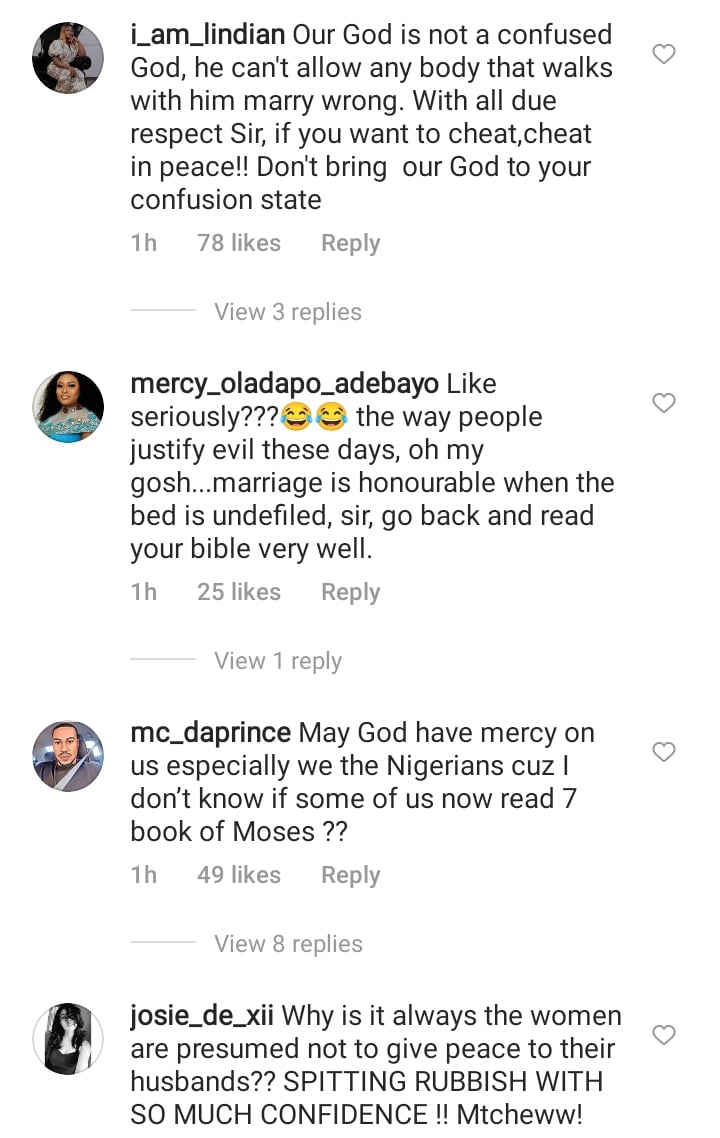720x1138 pixels.
Task: View the 78 likes list
Action: tap(239, 243)
